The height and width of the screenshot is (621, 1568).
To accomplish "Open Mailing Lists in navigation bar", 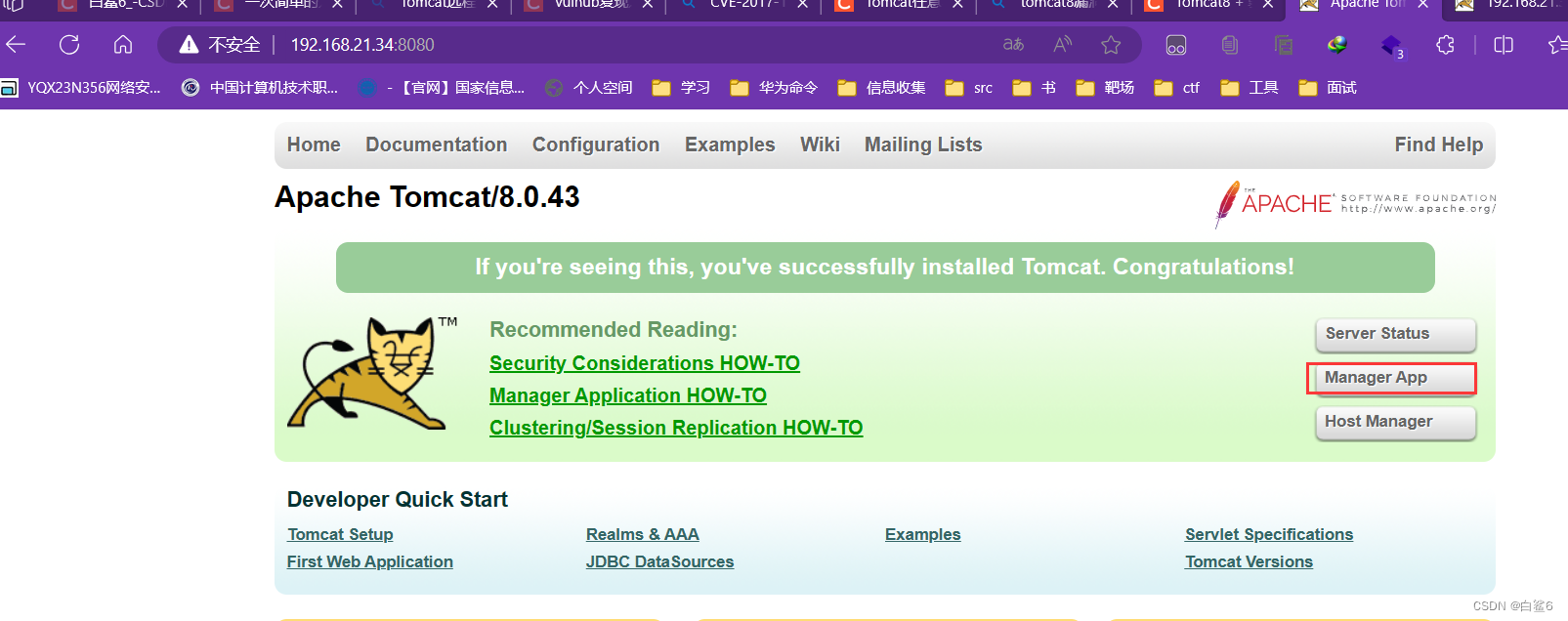I will [x=923, y=145].
